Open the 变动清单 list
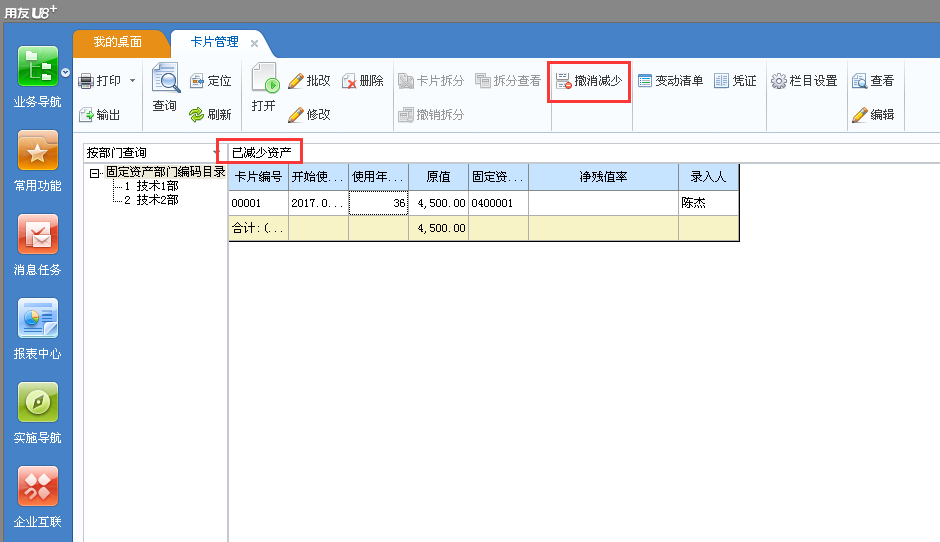The height and width of the screenshot is (542, 940). pos(670,80)
